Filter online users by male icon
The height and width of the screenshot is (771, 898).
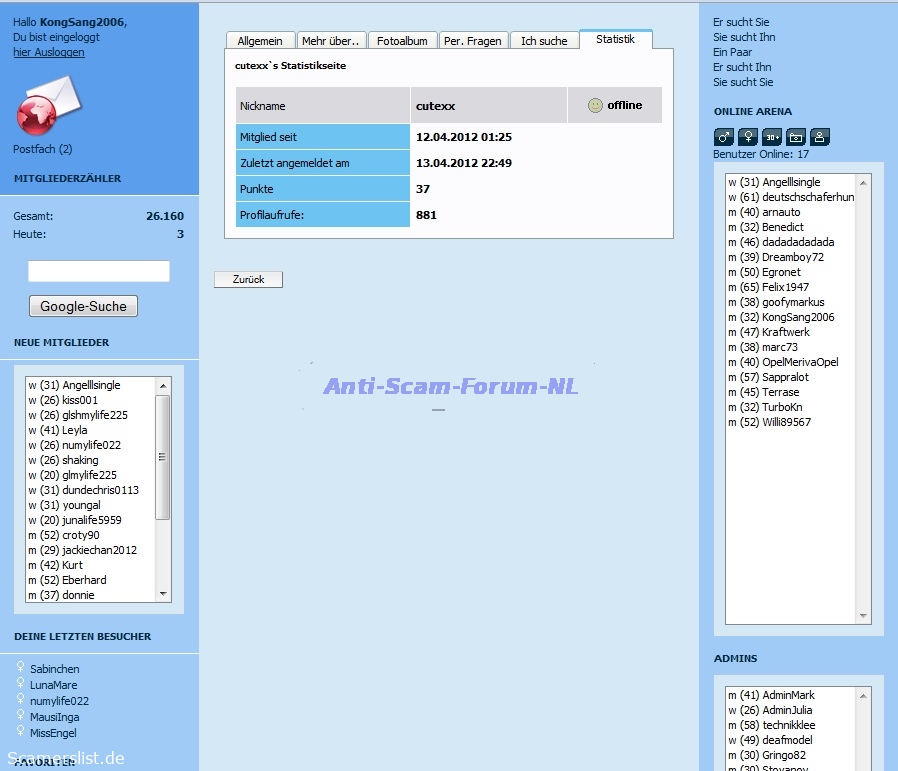coord(724,138)
